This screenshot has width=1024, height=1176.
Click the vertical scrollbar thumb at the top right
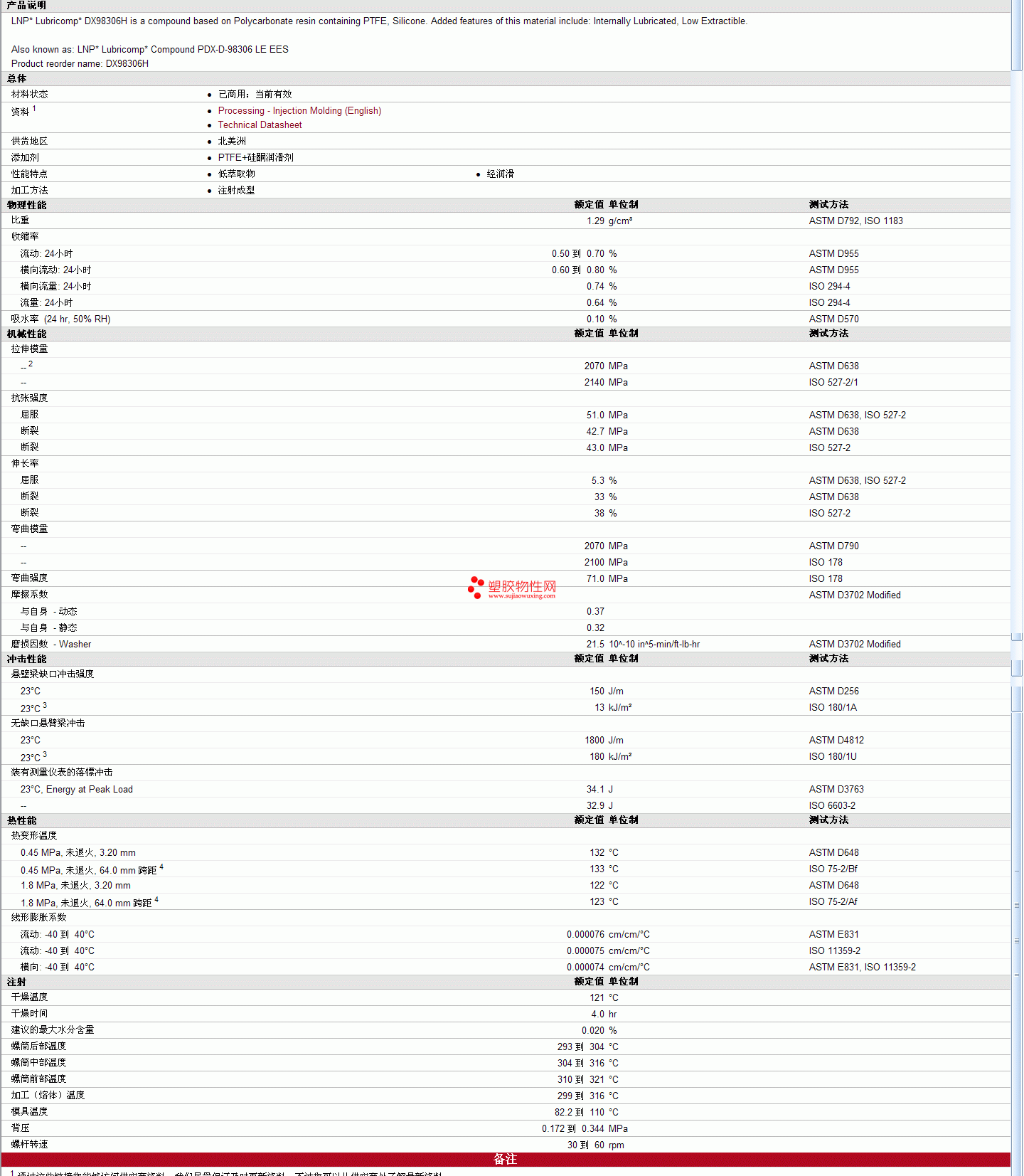coord(1017,36)
